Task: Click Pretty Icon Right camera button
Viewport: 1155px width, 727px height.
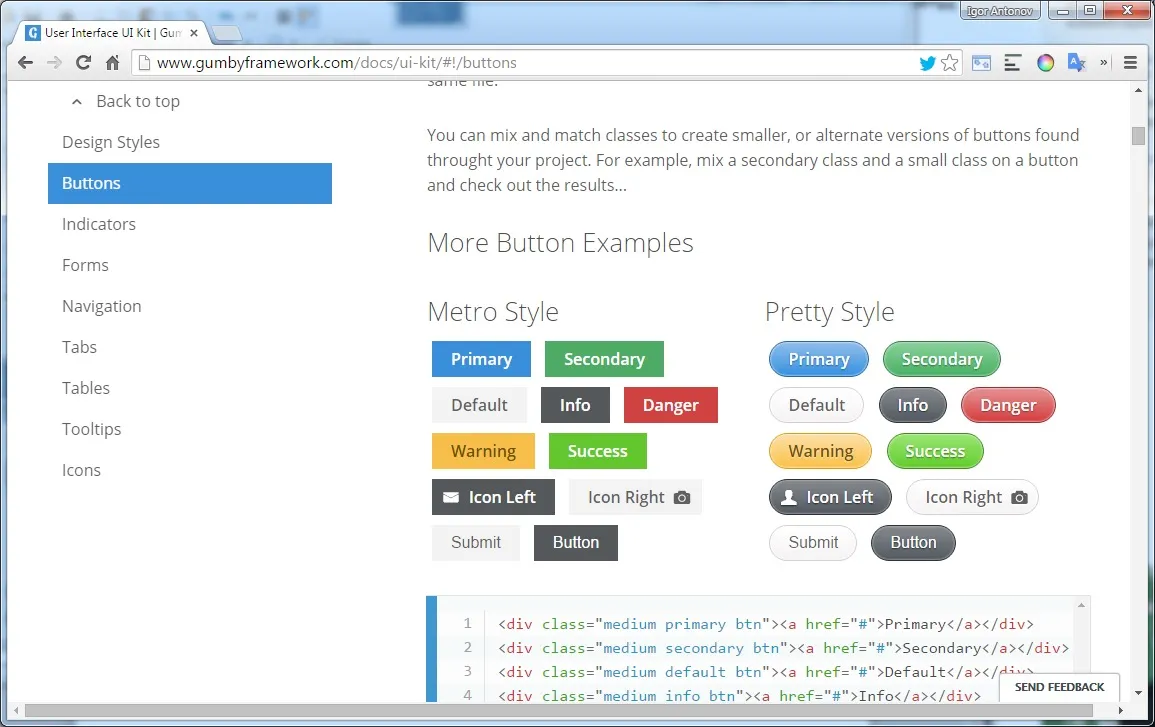Action: [x=972, y=497]
